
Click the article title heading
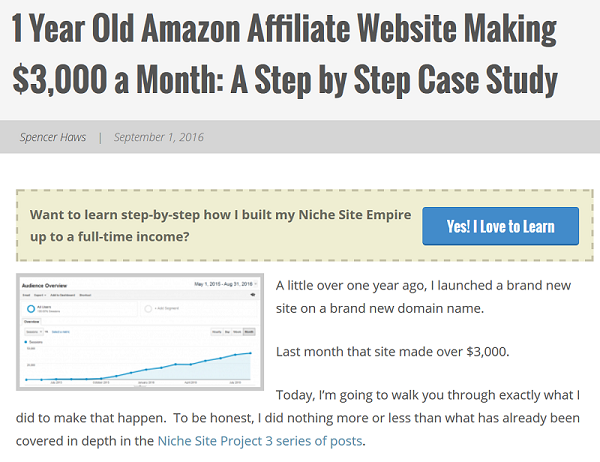click(285, 52)
